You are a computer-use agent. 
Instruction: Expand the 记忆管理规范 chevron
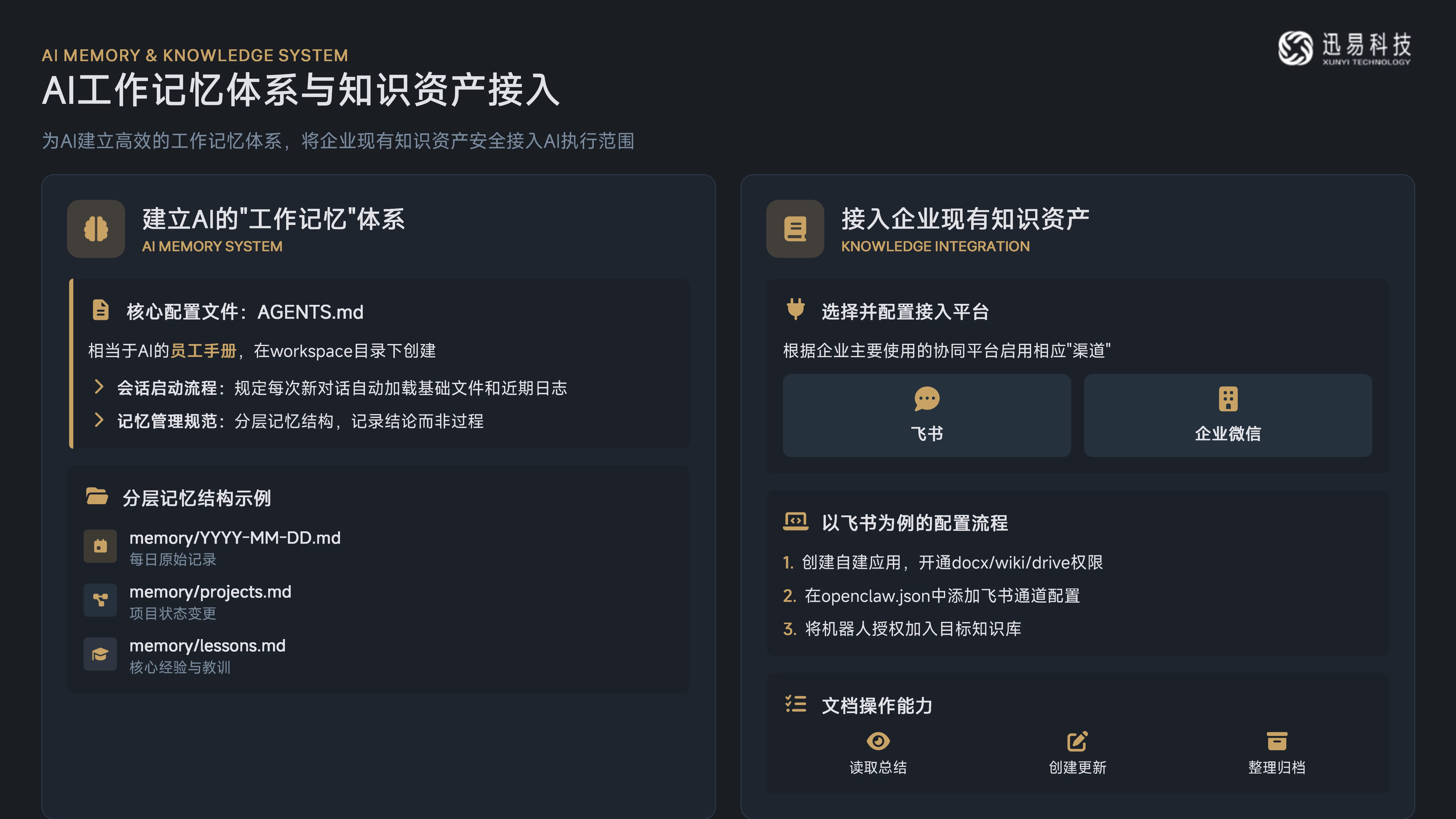tap(99, 420)
